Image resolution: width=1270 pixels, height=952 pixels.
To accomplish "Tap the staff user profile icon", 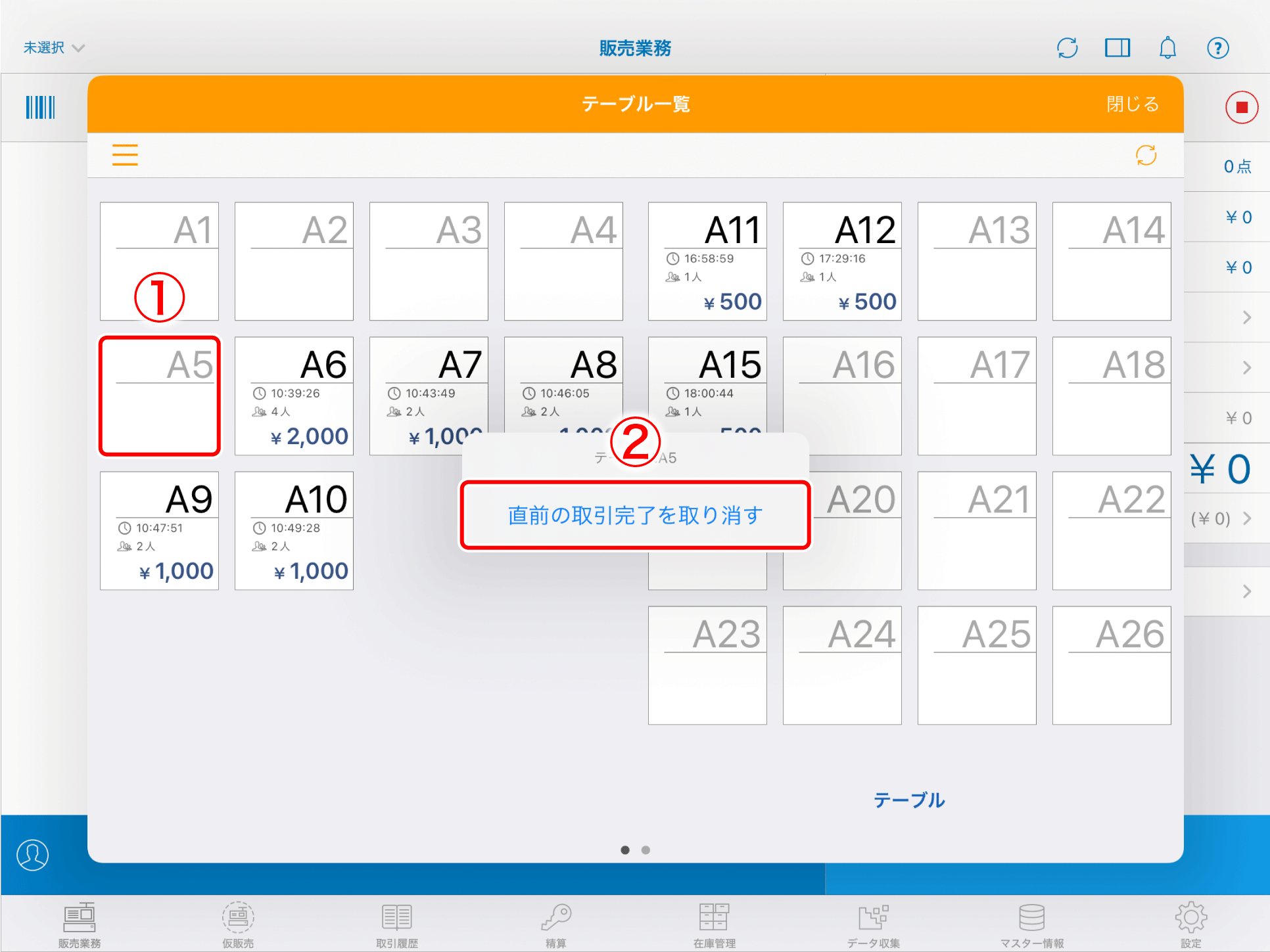I will pyautogui.click(x=32, y=855).
